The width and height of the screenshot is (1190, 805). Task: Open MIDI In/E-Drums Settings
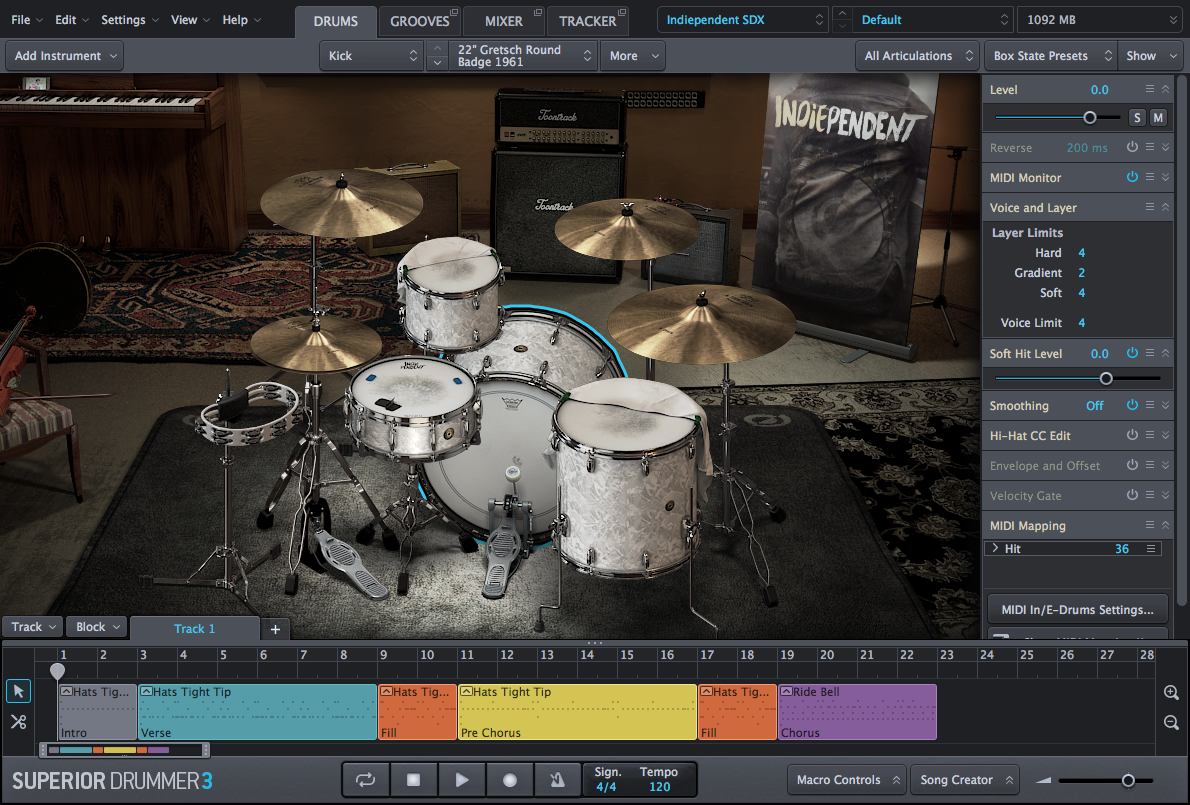(x=1077, y=608)
